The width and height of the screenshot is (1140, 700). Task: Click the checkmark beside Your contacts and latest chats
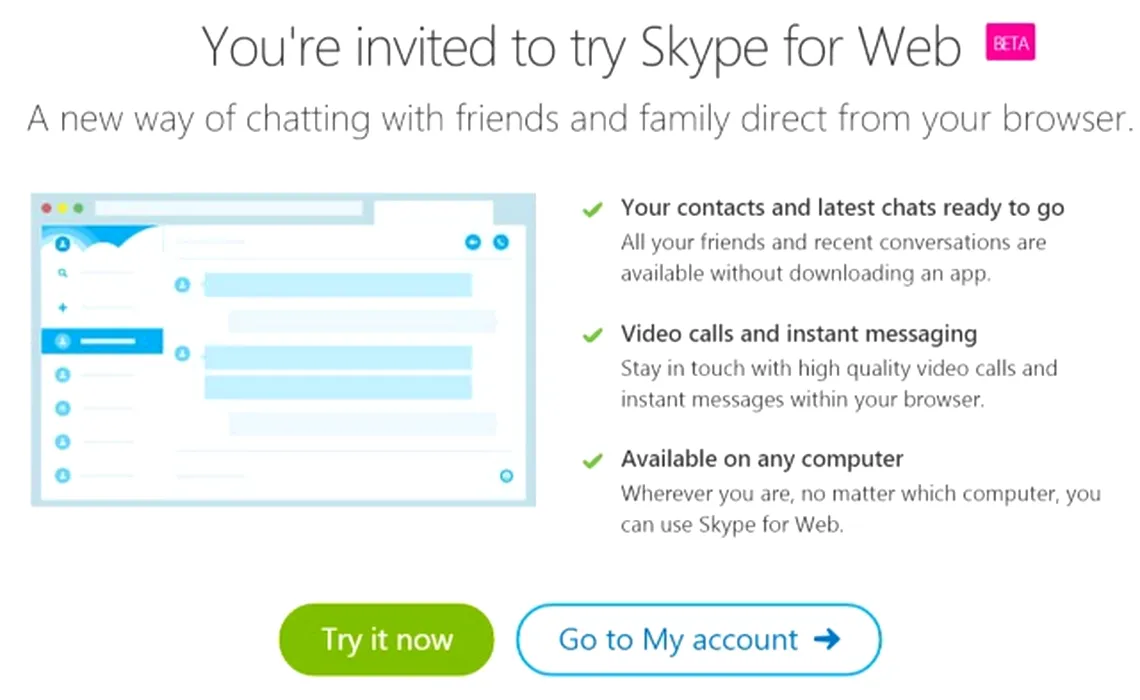pyautogui.click(x=593, y=210)
